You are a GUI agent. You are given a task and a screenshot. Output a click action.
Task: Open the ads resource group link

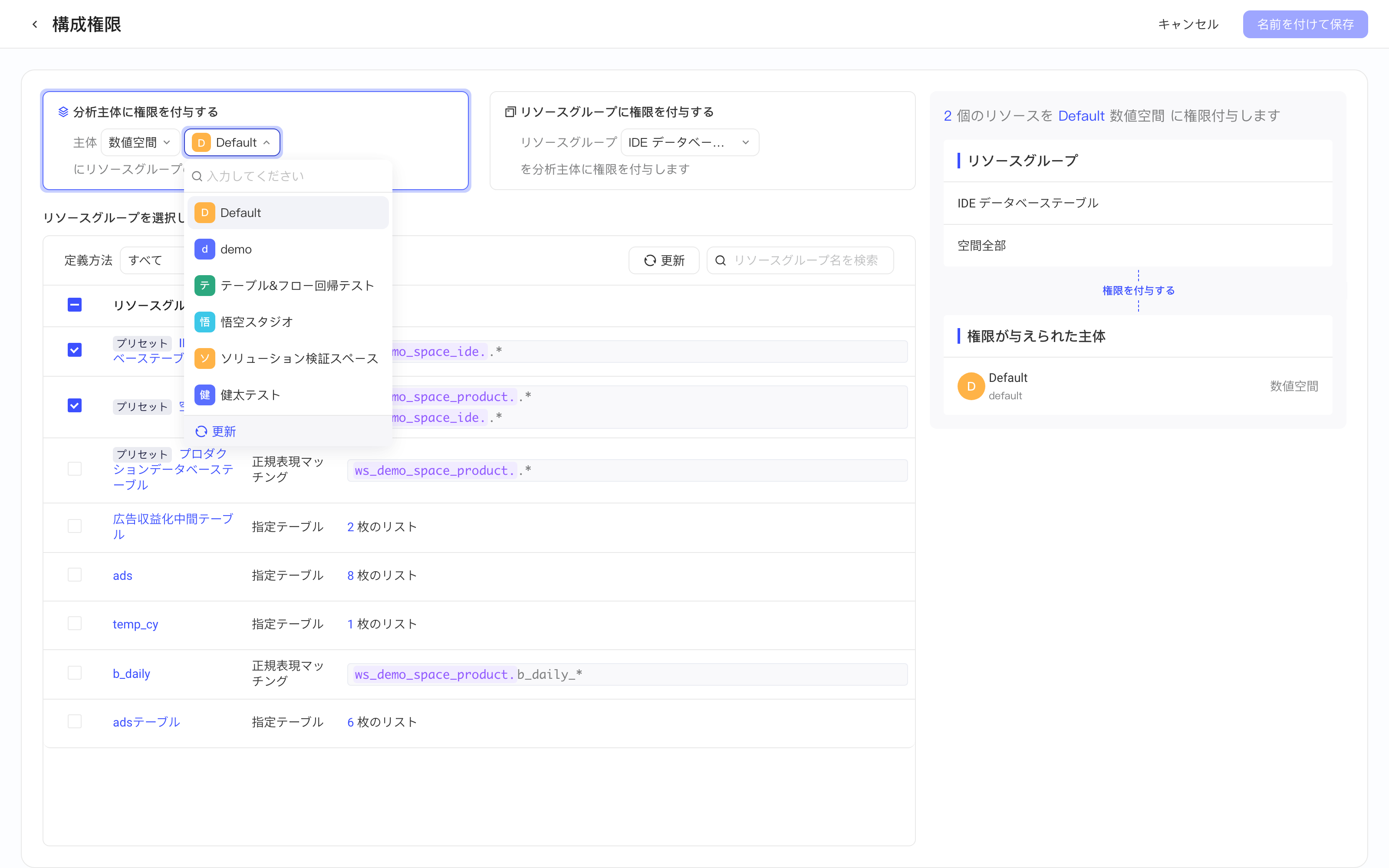pyautogui.click(x=122, y=576)
